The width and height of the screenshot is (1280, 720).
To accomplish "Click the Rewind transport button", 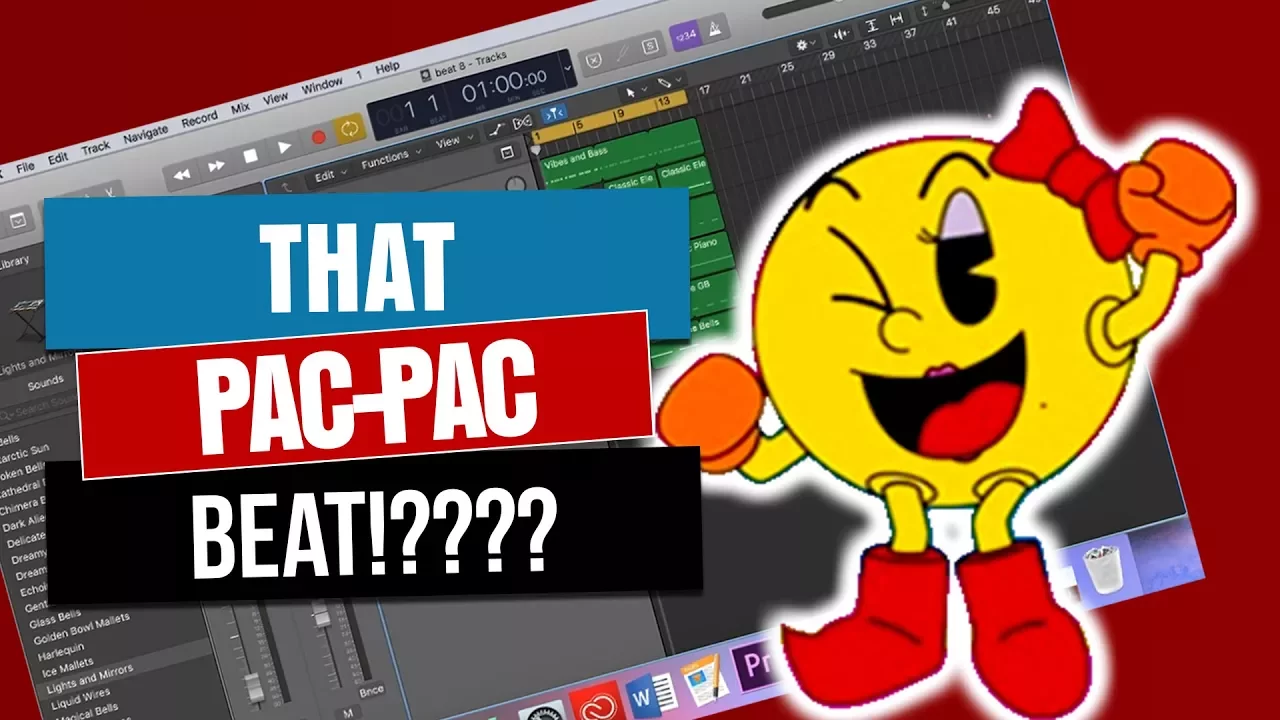I will pyautogui.click(x=182, y=174).
